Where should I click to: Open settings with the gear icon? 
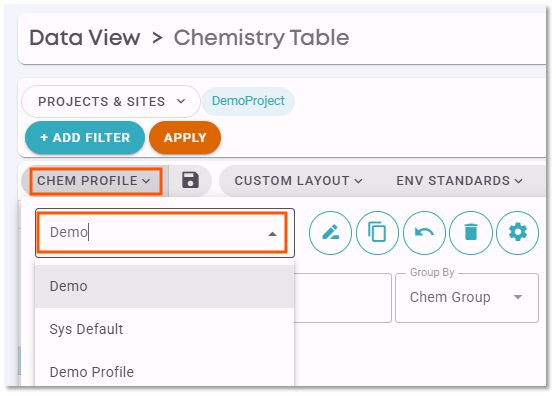point(517,233)
